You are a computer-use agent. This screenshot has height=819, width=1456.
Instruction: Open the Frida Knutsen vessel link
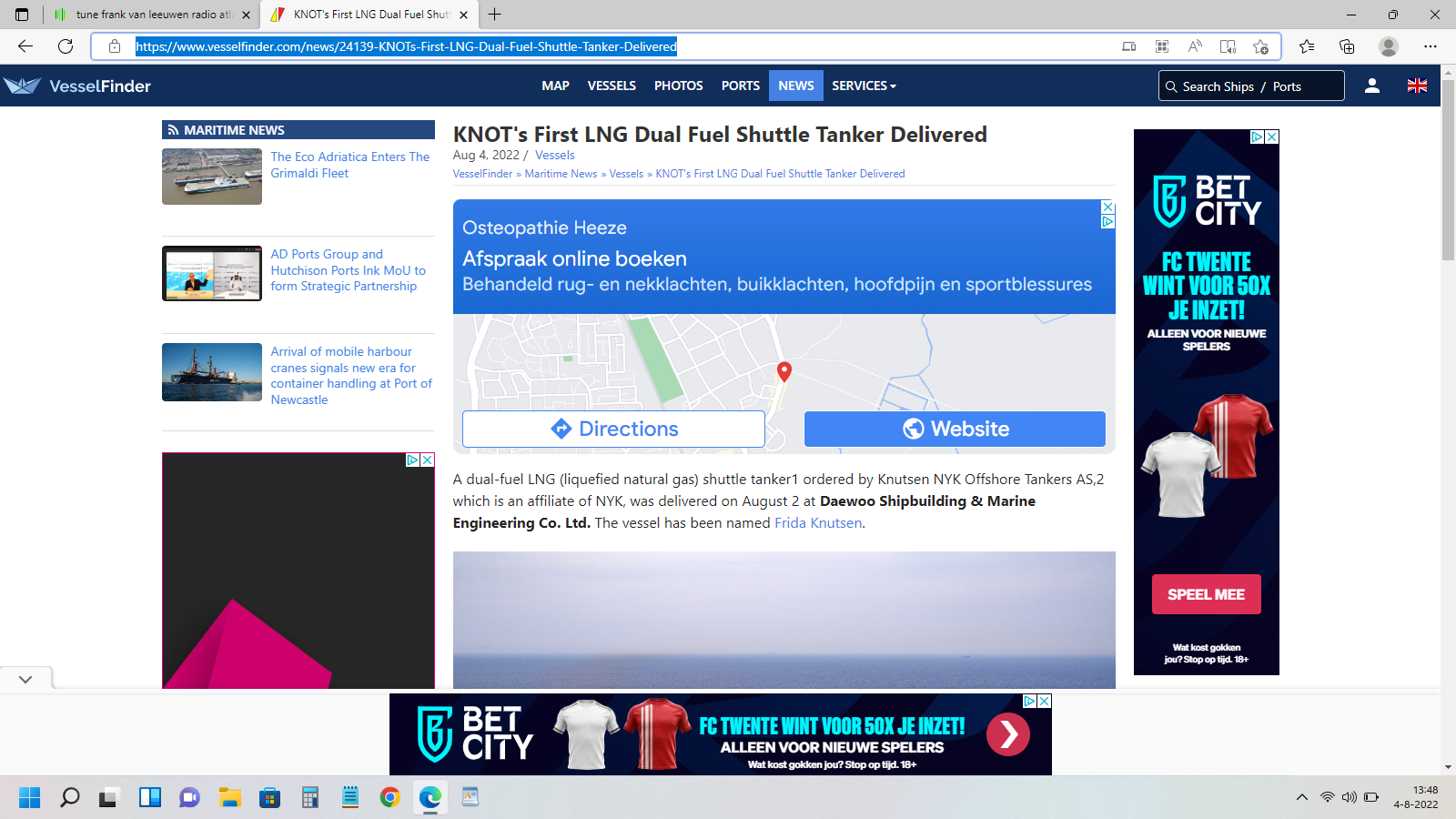pyautogui.click(x=817, y=523)
